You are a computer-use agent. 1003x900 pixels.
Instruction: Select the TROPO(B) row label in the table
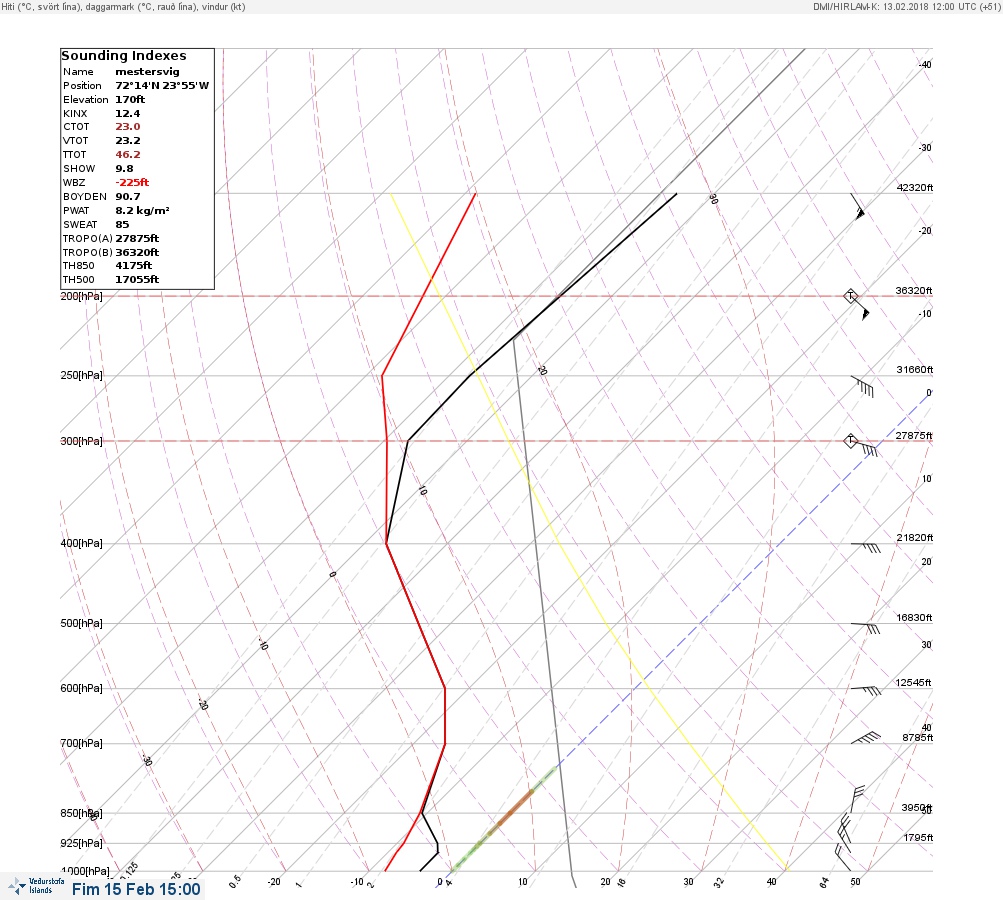[x=88, y=253]
